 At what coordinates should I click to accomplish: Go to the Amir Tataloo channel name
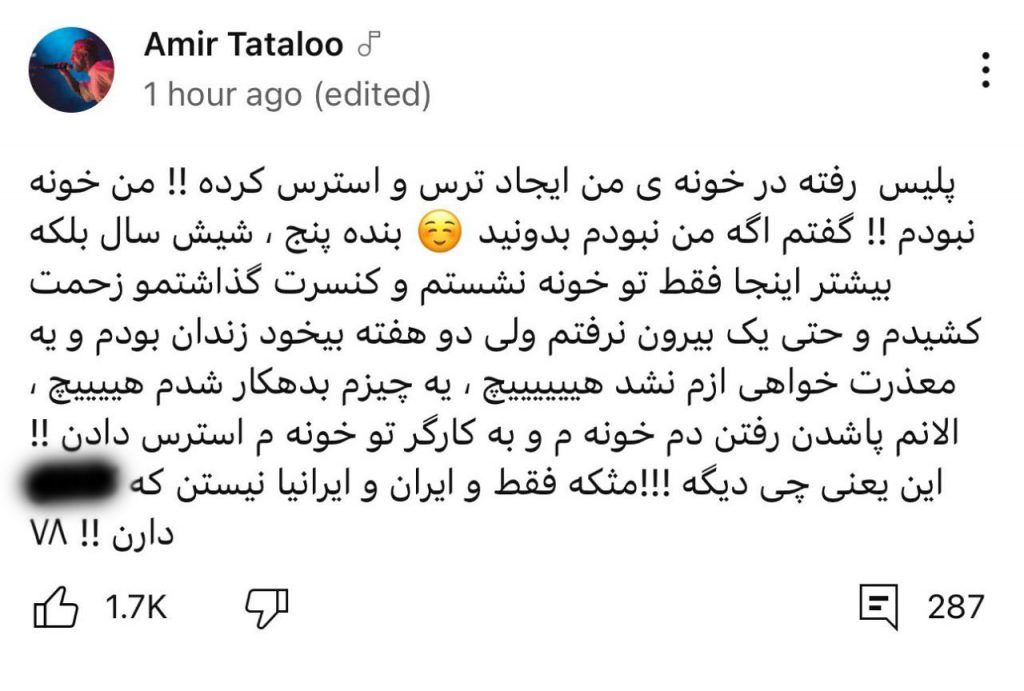pyautogui.click(x=243, y=45)
